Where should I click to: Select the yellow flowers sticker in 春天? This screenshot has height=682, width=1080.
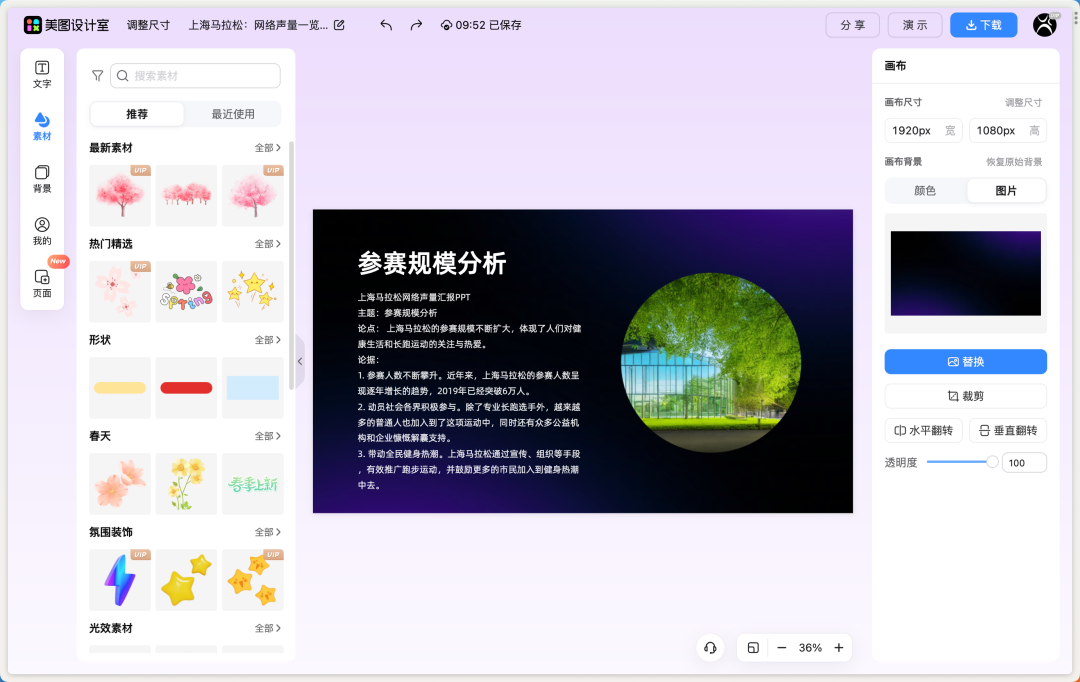[186, 484]
